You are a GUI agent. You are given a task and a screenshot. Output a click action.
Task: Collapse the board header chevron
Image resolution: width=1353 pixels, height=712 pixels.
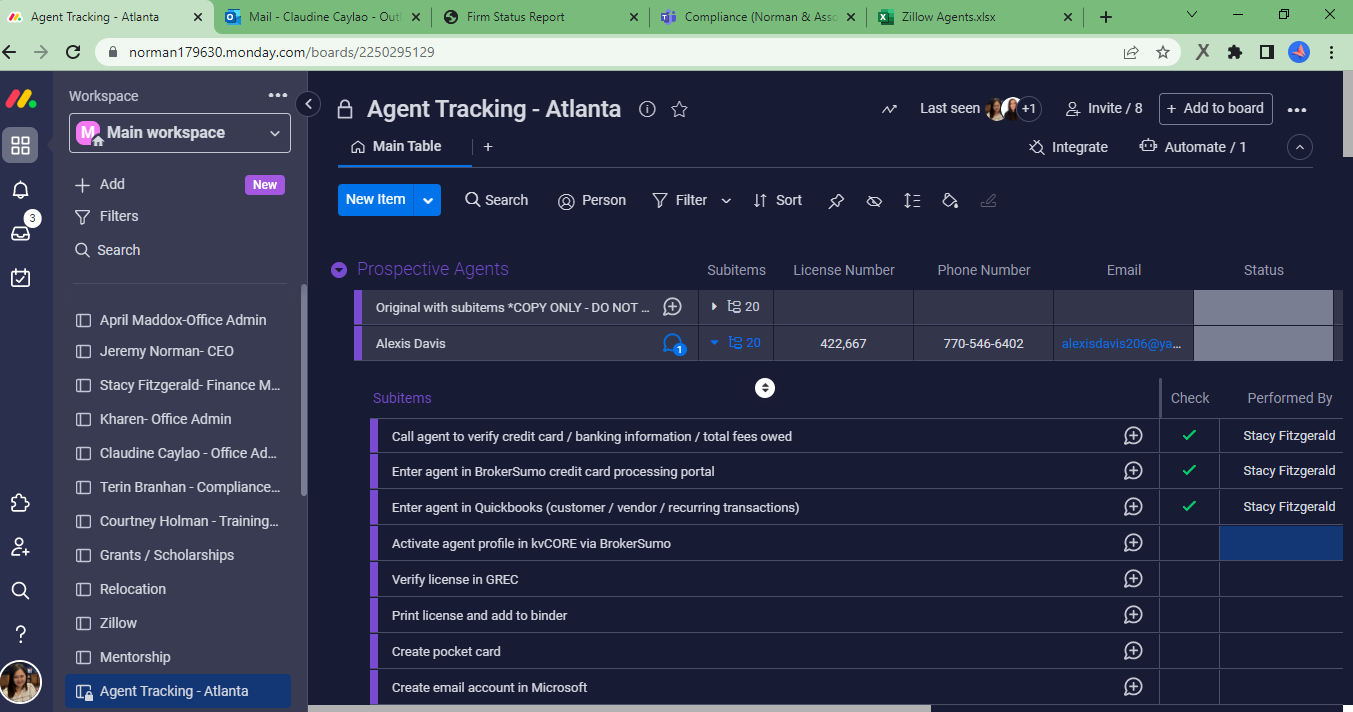[x=1300, y=147]
